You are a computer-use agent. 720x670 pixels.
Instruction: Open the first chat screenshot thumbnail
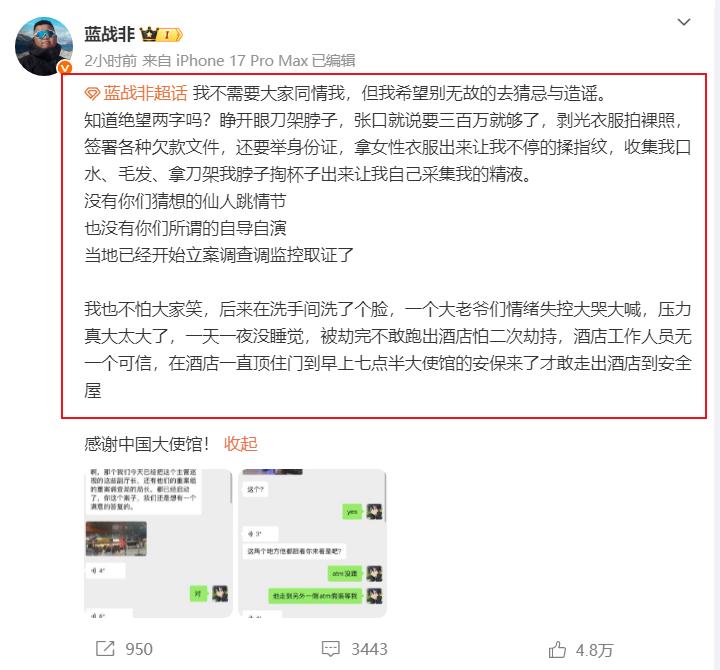[x=158, y=543]
